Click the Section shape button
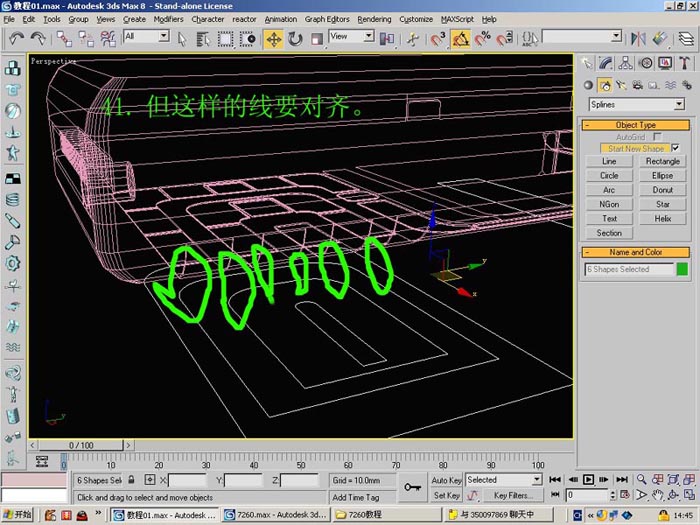The width and height of the screenshot is (700, 525). [609, 233]
